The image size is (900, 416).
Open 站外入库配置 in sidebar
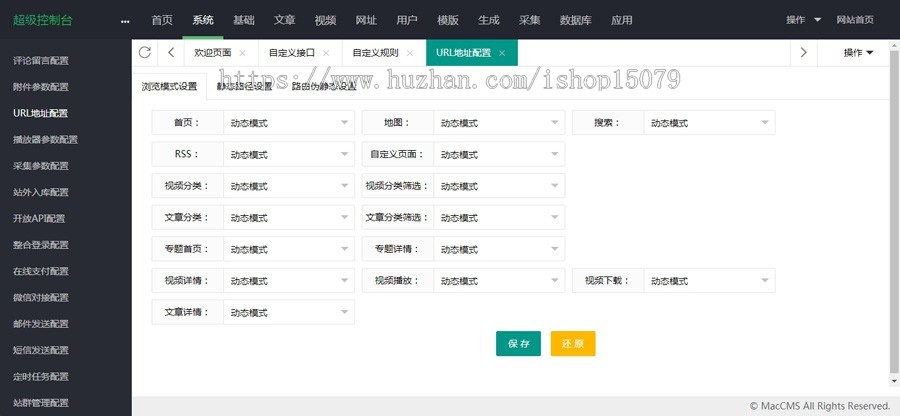(x=41, y=192)
